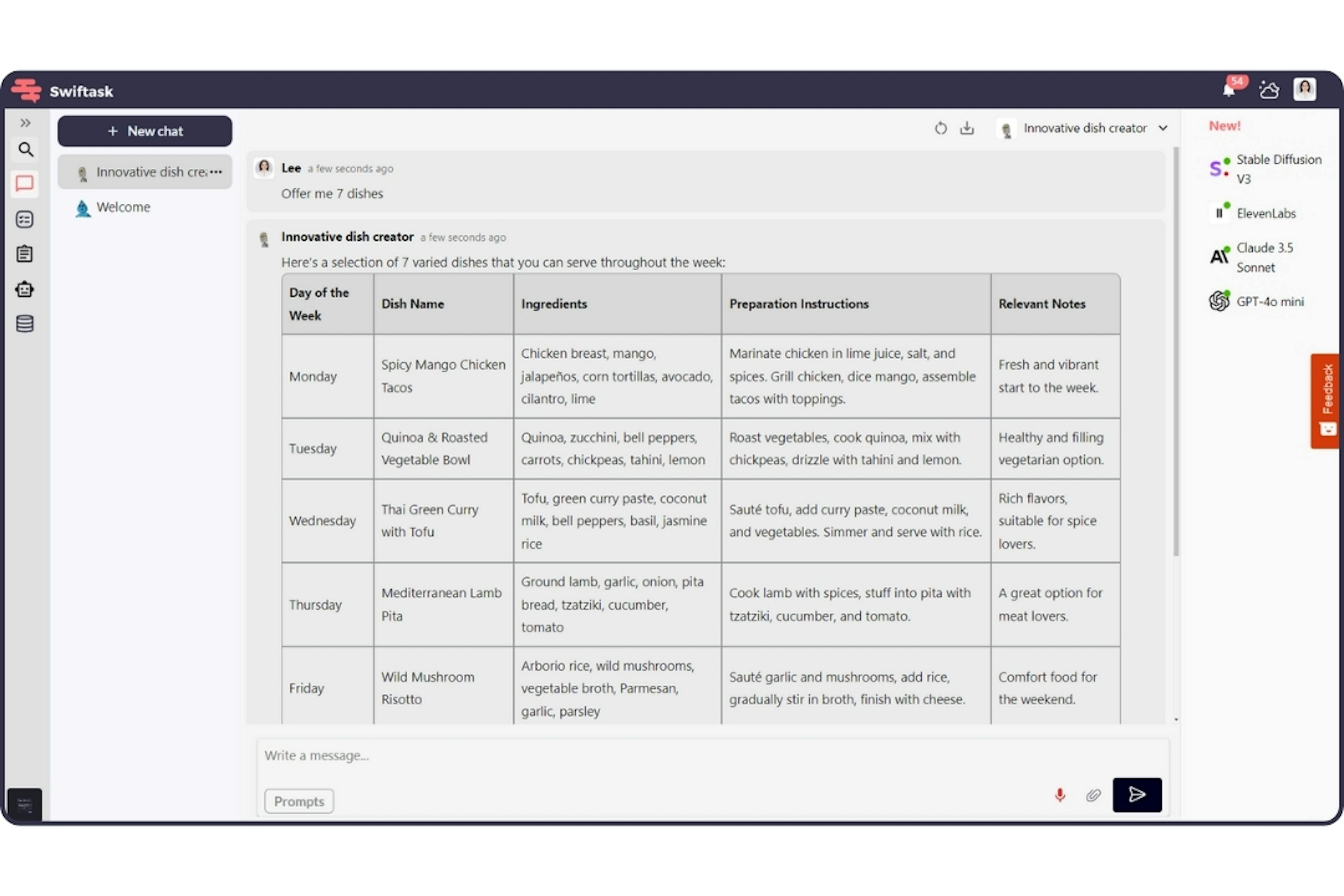
Task: Select the Welcome chat item
Action: pyautogui.click(x=123, y=207)
